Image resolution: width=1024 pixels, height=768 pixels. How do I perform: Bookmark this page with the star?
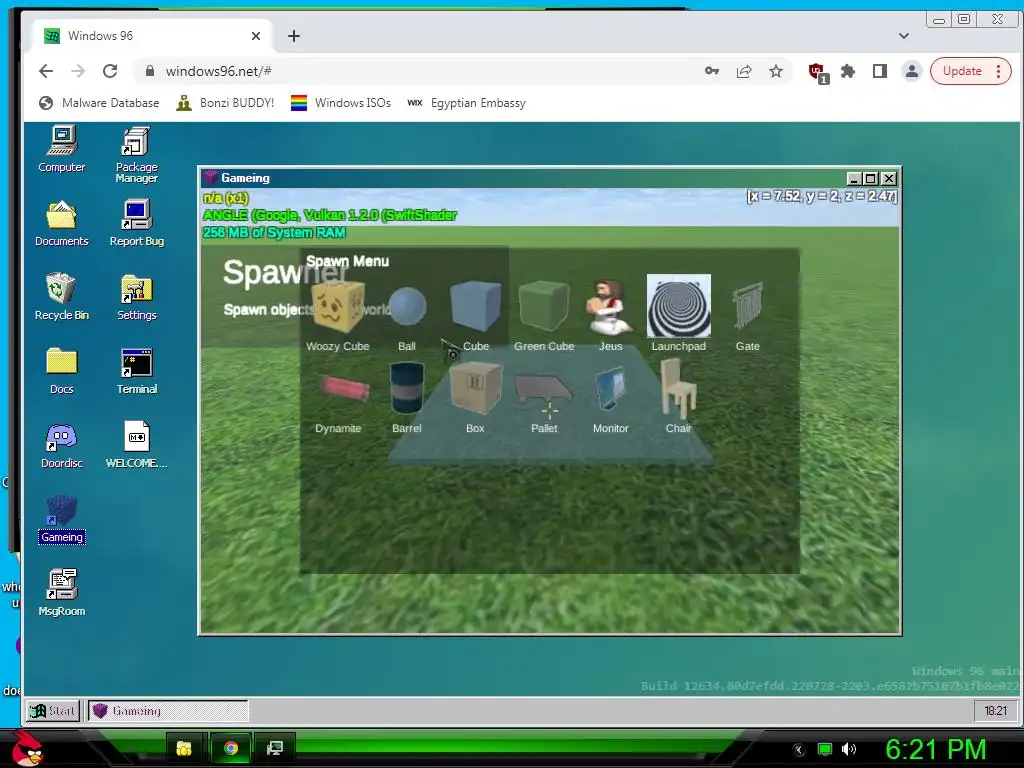(x=776, y=71)
